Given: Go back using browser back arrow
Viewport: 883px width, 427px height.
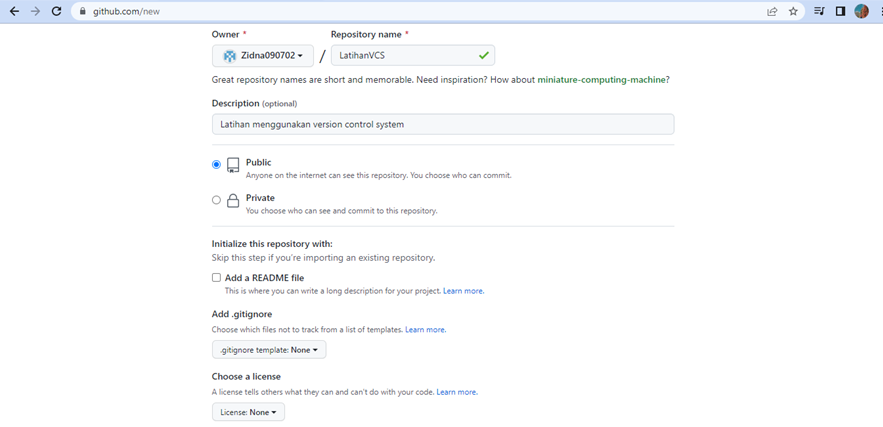Looking at the screenshot, I should coord(15,11).
